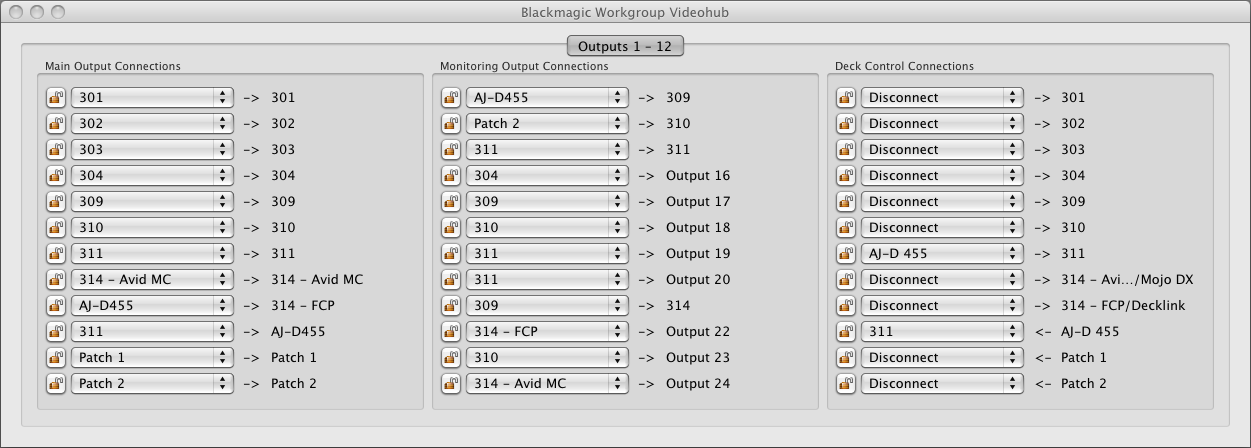Lock the Deck Control AJ-D 455 to 311 row
The image size is (1251, 448).
click(846, 254)
